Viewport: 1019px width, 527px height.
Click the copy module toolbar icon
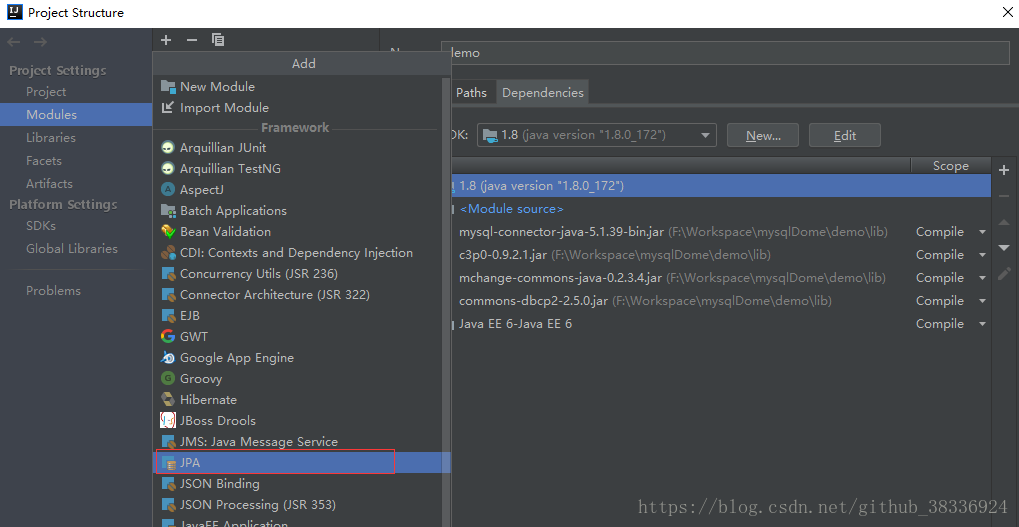tap(218, 40)
